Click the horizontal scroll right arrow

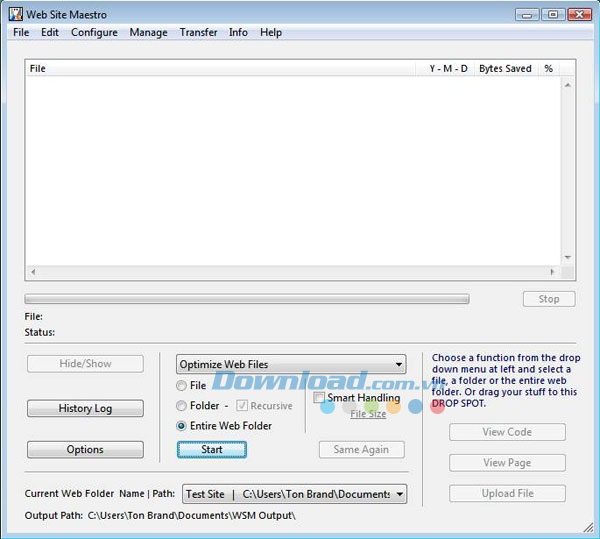552,272
